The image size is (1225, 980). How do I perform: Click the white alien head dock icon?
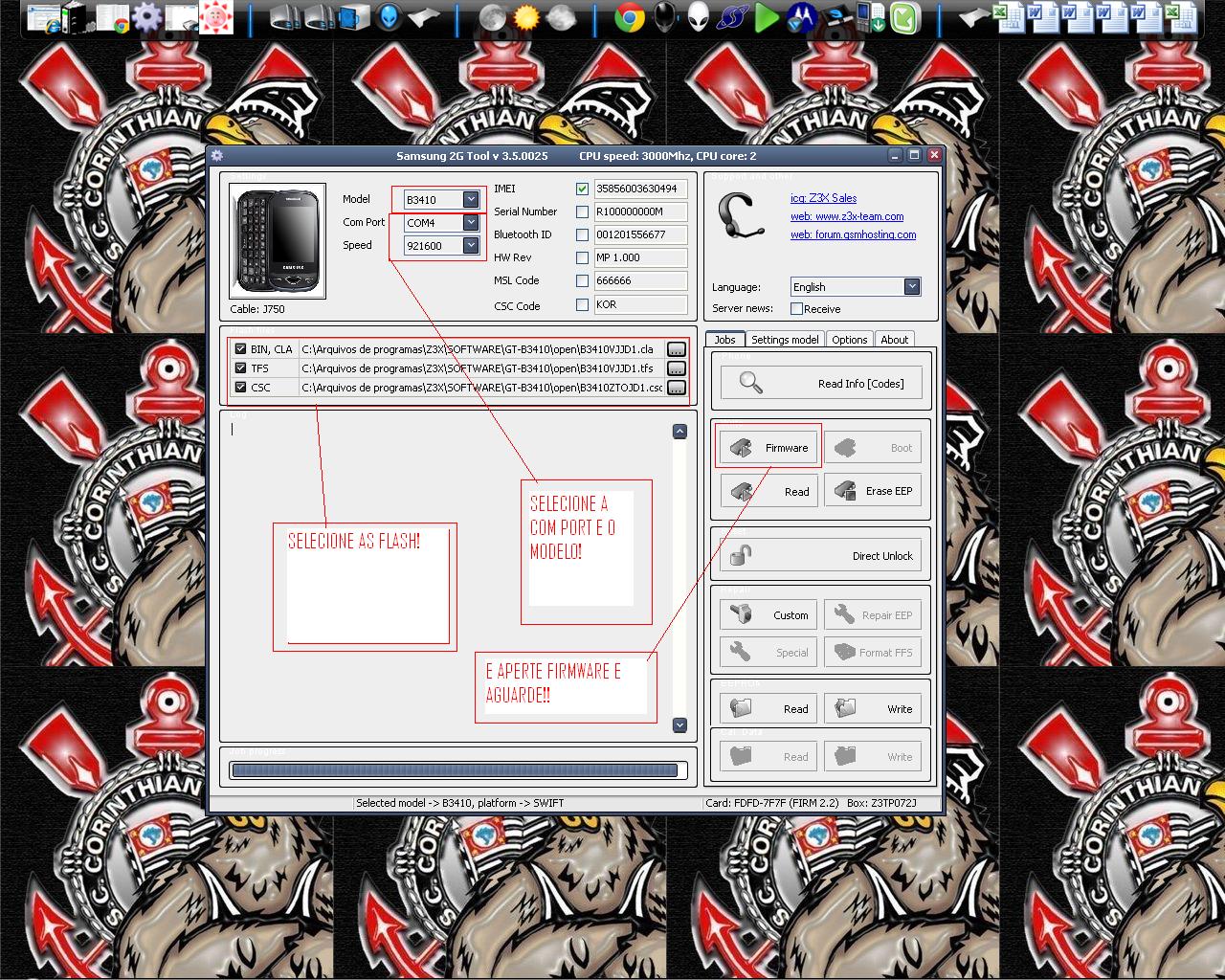(699, 17)
